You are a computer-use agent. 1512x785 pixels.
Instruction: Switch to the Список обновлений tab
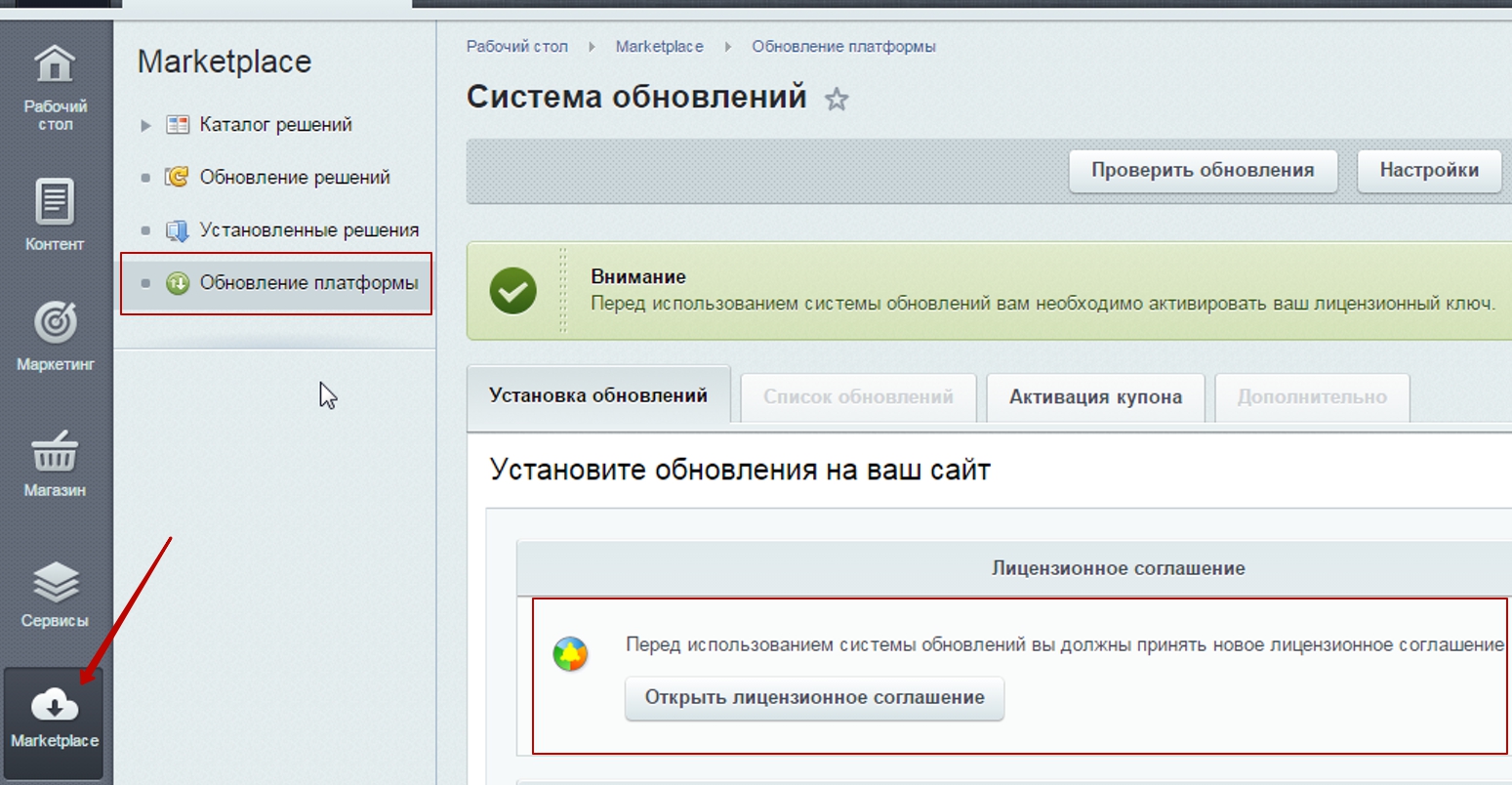click(x=858, y=397)
